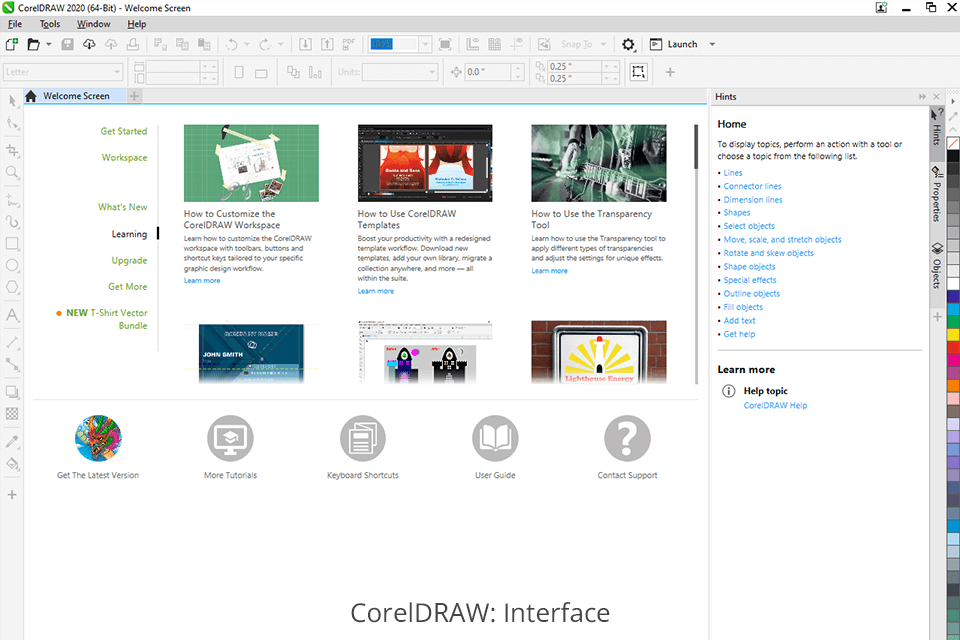
Task: Open the Fill objects hint topic
Action: (743, 307)
